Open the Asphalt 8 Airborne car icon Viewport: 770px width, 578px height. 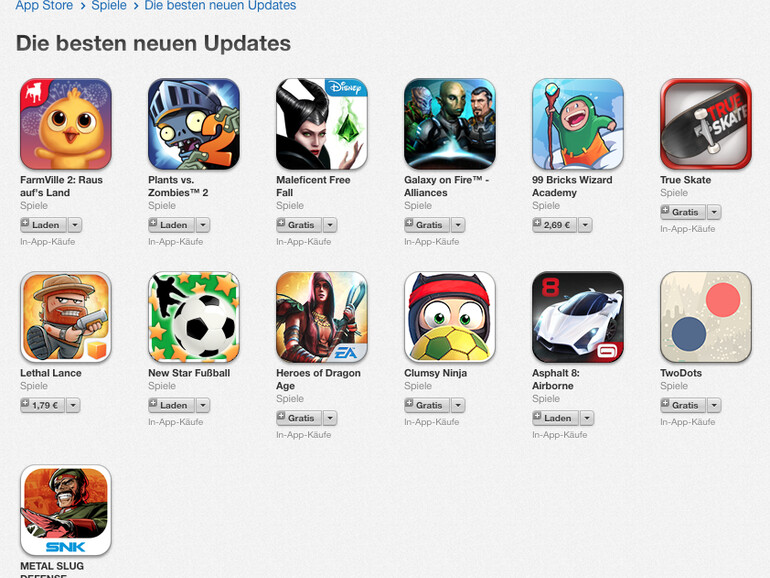click(578, 317)
